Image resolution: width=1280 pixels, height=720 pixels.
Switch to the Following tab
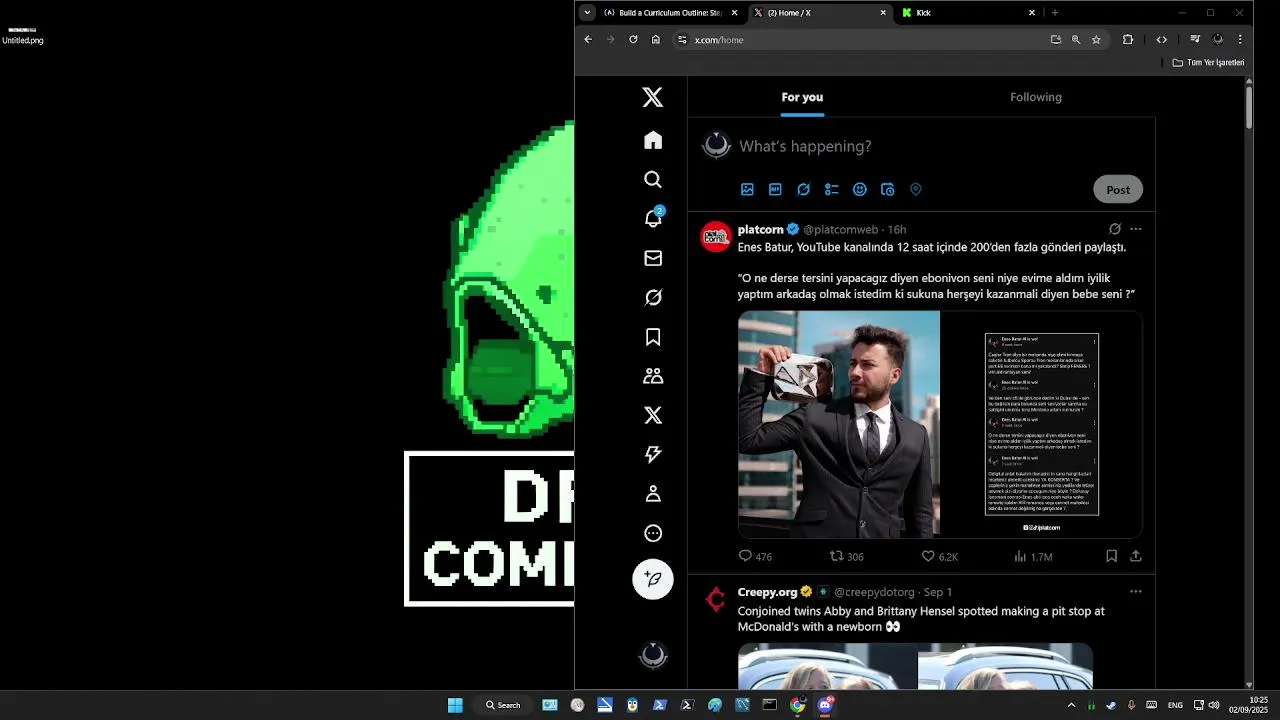(x=1036, y=97)
